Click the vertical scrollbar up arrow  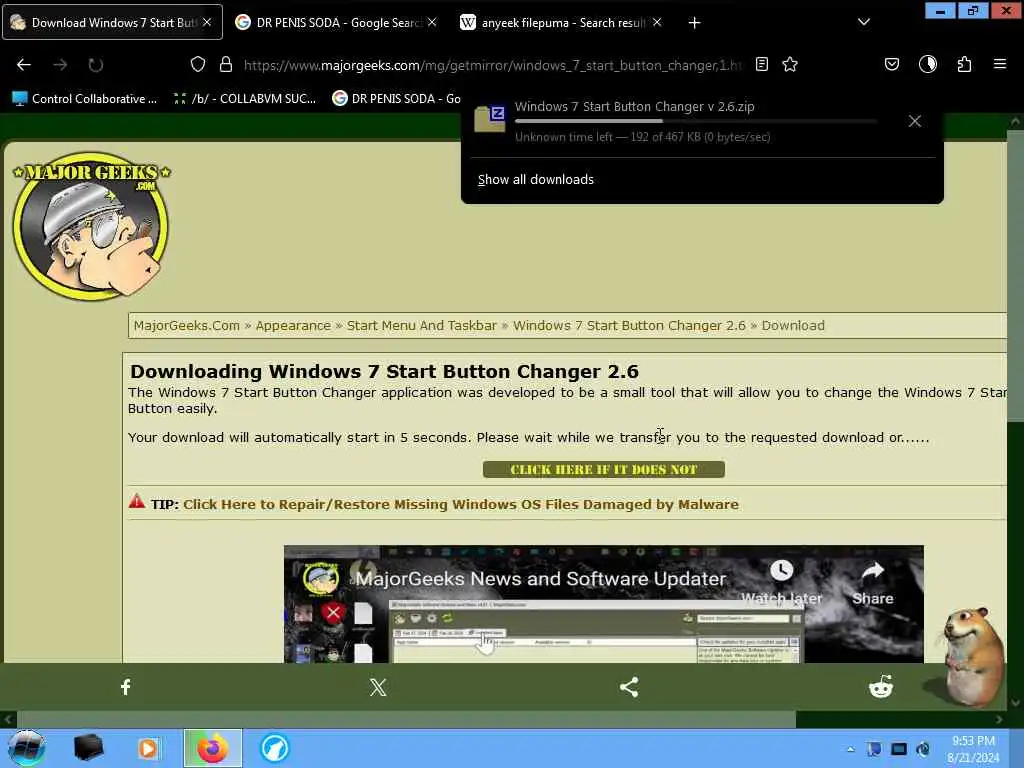tap(1015, 121)
